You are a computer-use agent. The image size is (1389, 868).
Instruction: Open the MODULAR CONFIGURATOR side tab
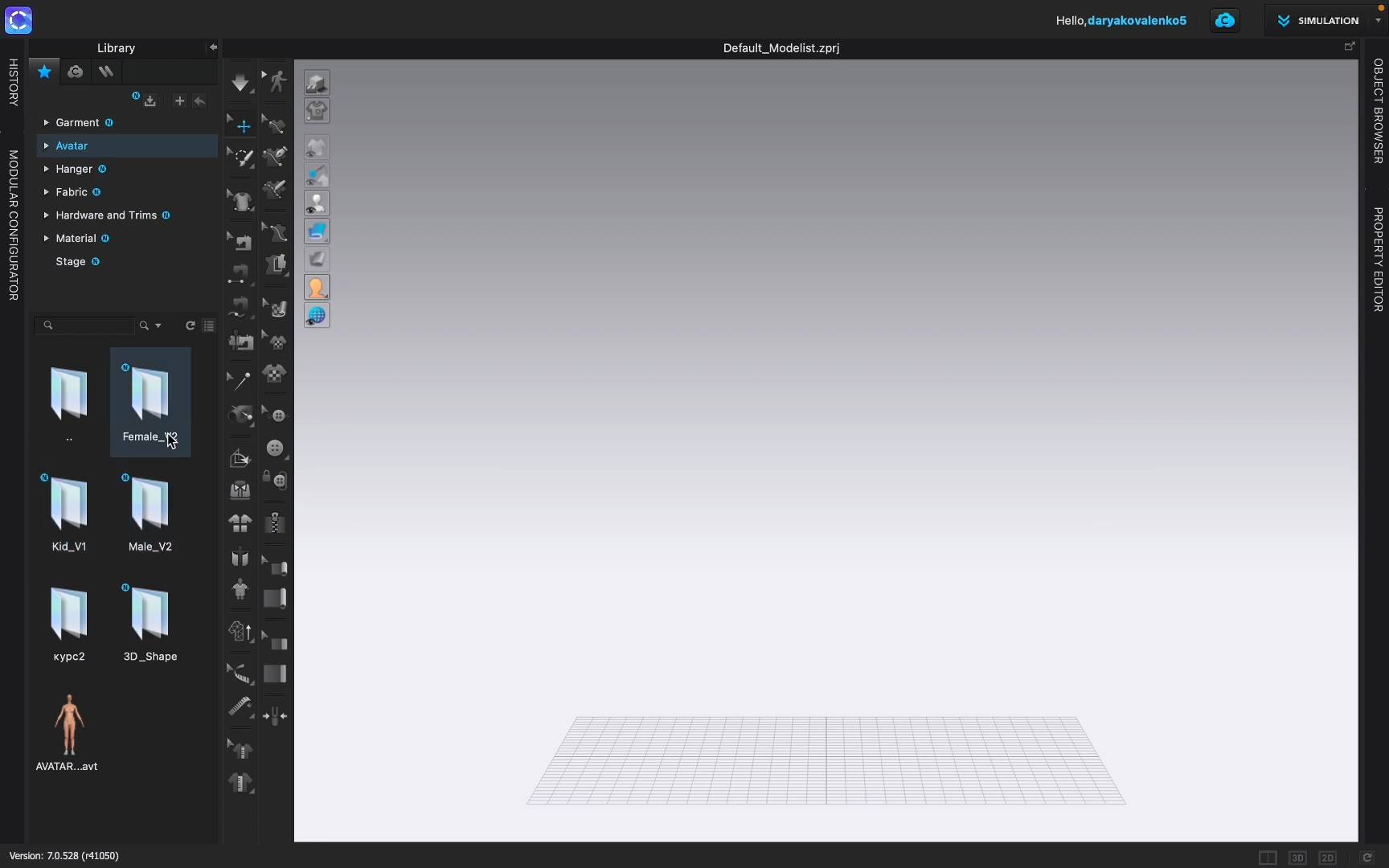pos(13,226)
